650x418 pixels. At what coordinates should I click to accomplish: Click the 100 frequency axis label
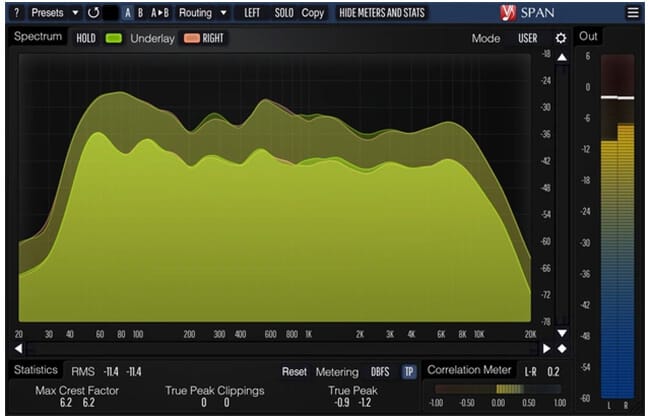coord(138,334)
